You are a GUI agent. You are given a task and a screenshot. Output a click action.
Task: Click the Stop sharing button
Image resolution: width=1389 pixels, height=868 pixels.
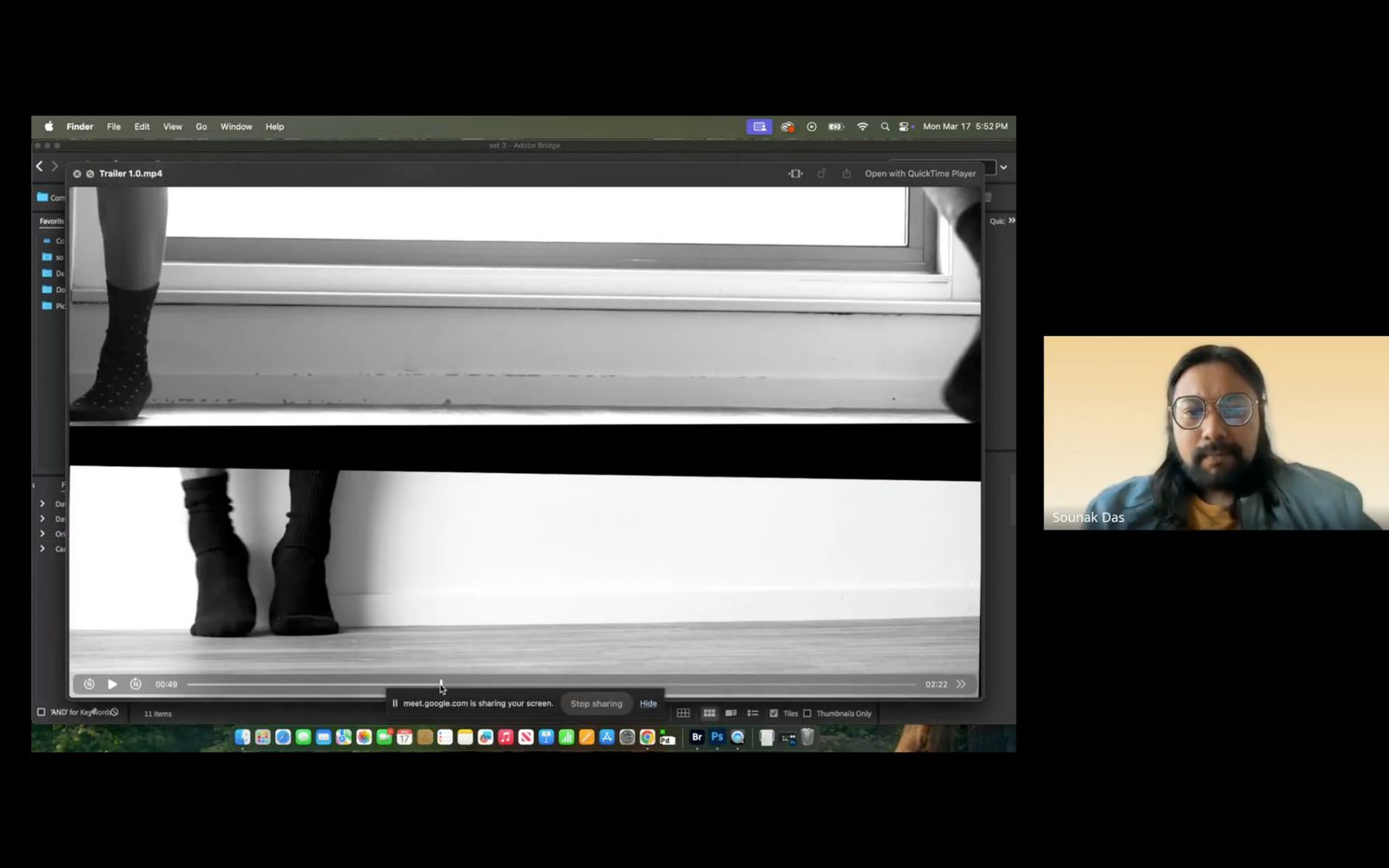596,704
